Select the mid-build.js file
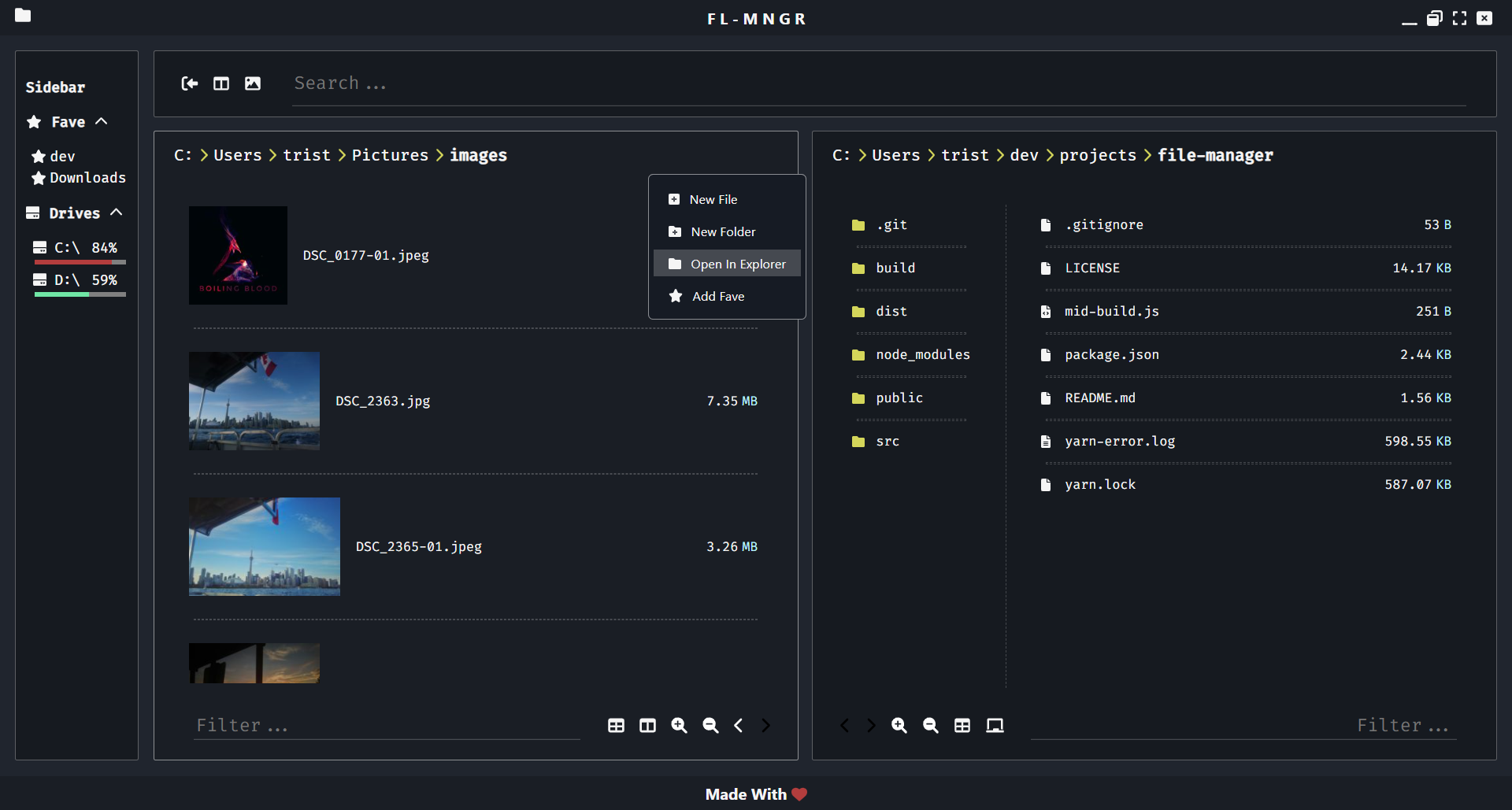 pos(1245,312)
